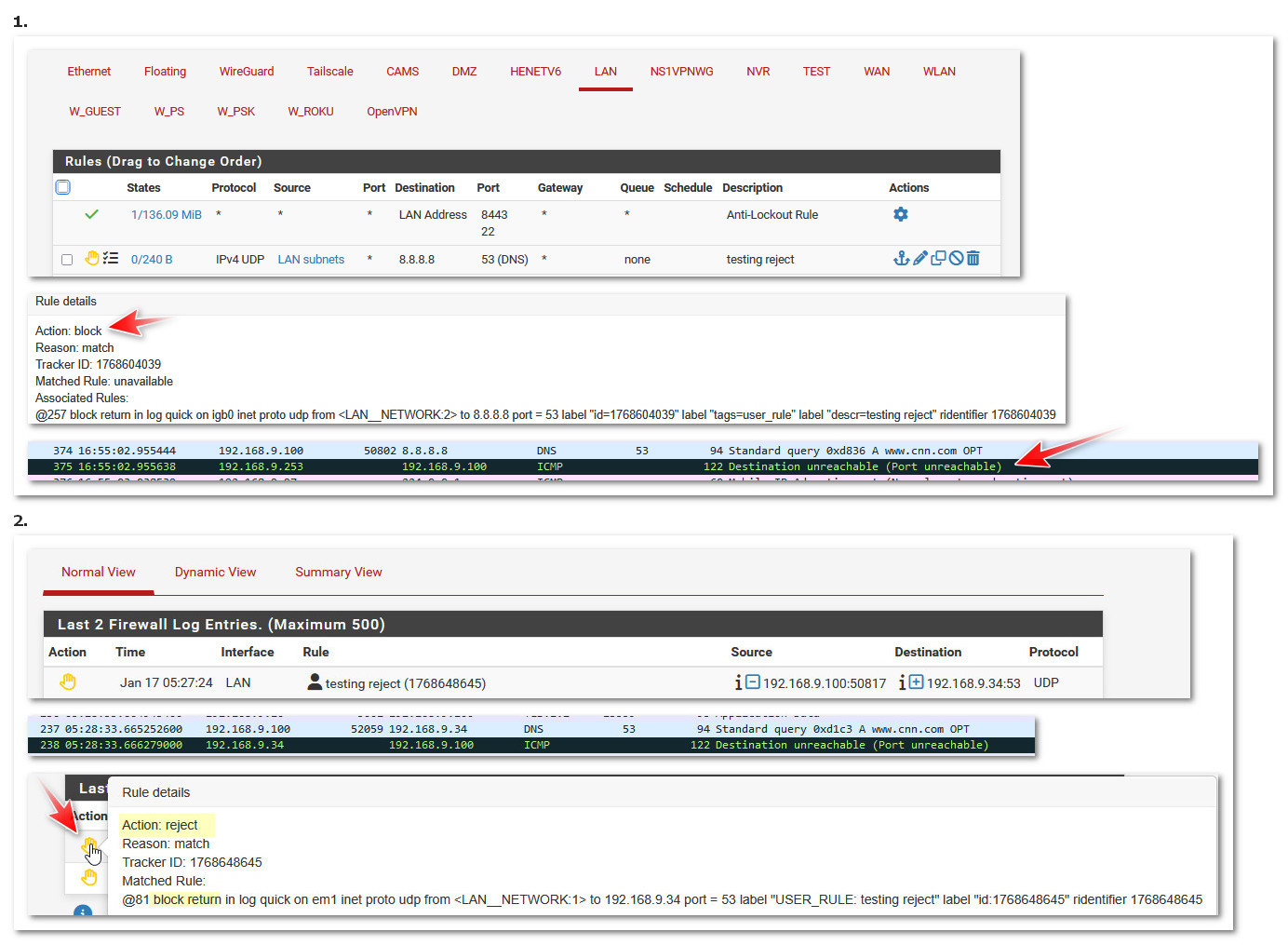1288x945 pixels.
Task: Open the Summary View tab
Action: tap(338, 573)
